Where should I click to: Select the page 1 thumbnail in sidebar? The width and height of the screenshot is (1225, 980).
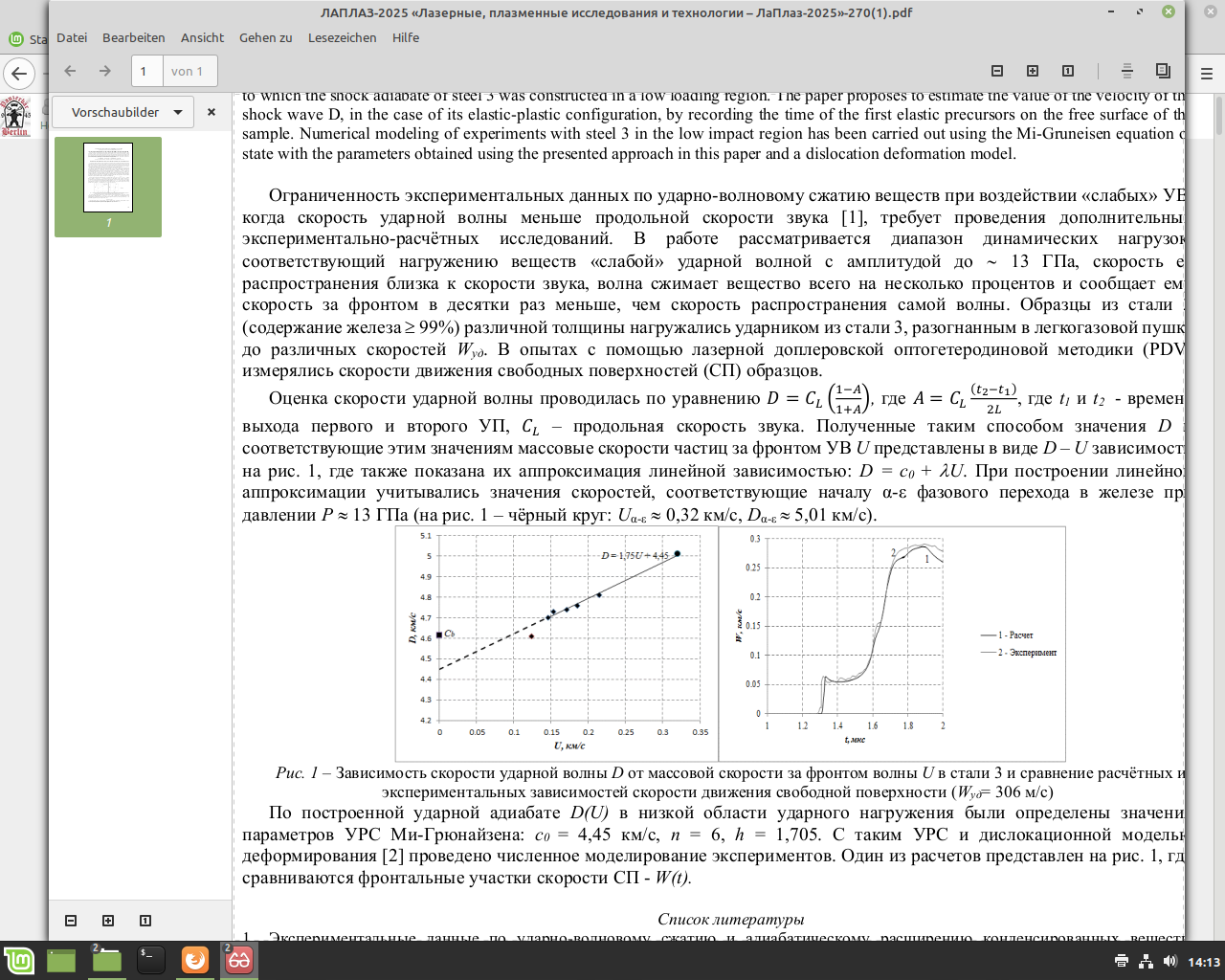tap(108, 187)
